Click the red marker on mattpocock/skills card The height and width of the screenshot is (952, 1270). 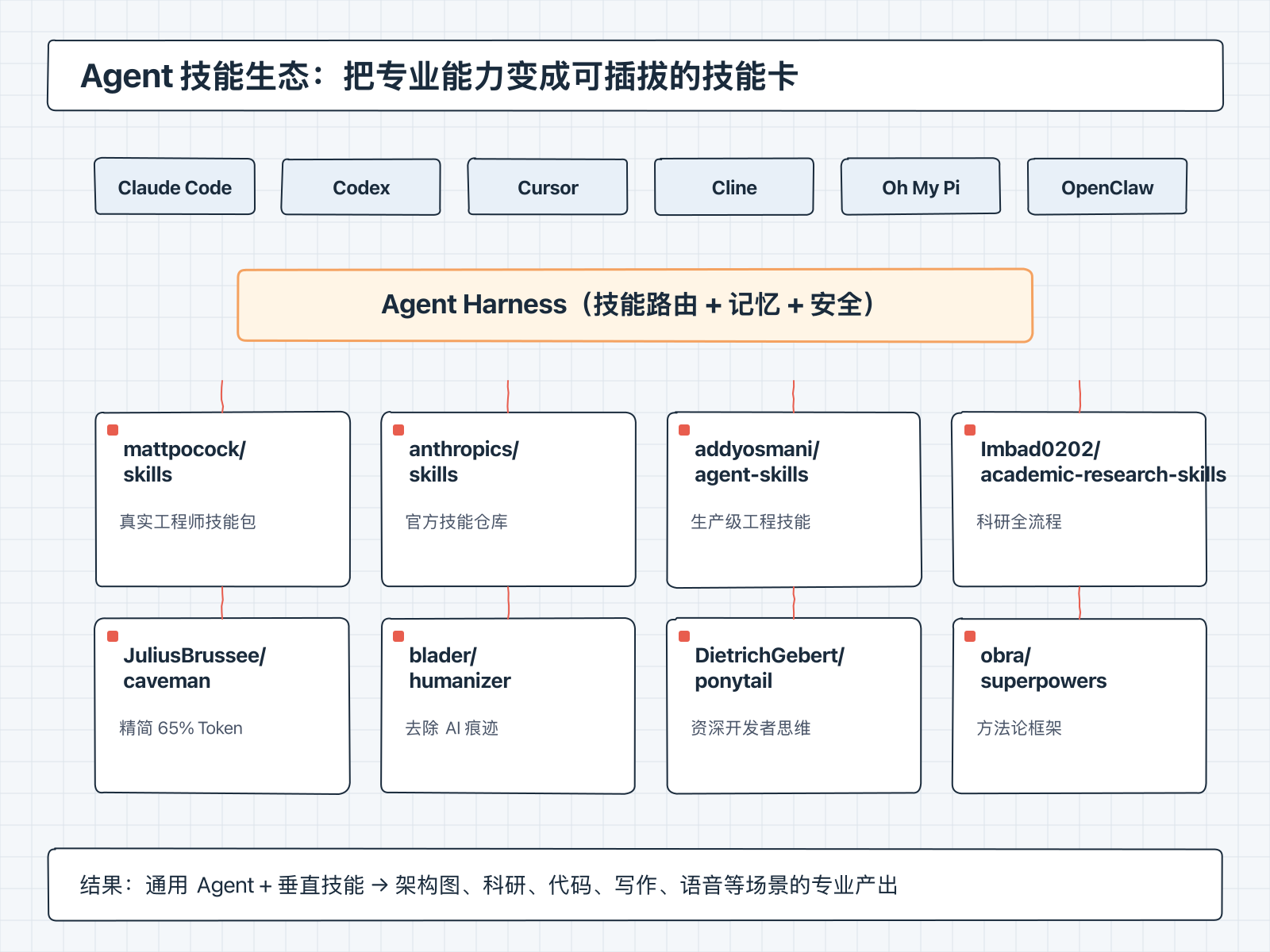tap(113, 430)
